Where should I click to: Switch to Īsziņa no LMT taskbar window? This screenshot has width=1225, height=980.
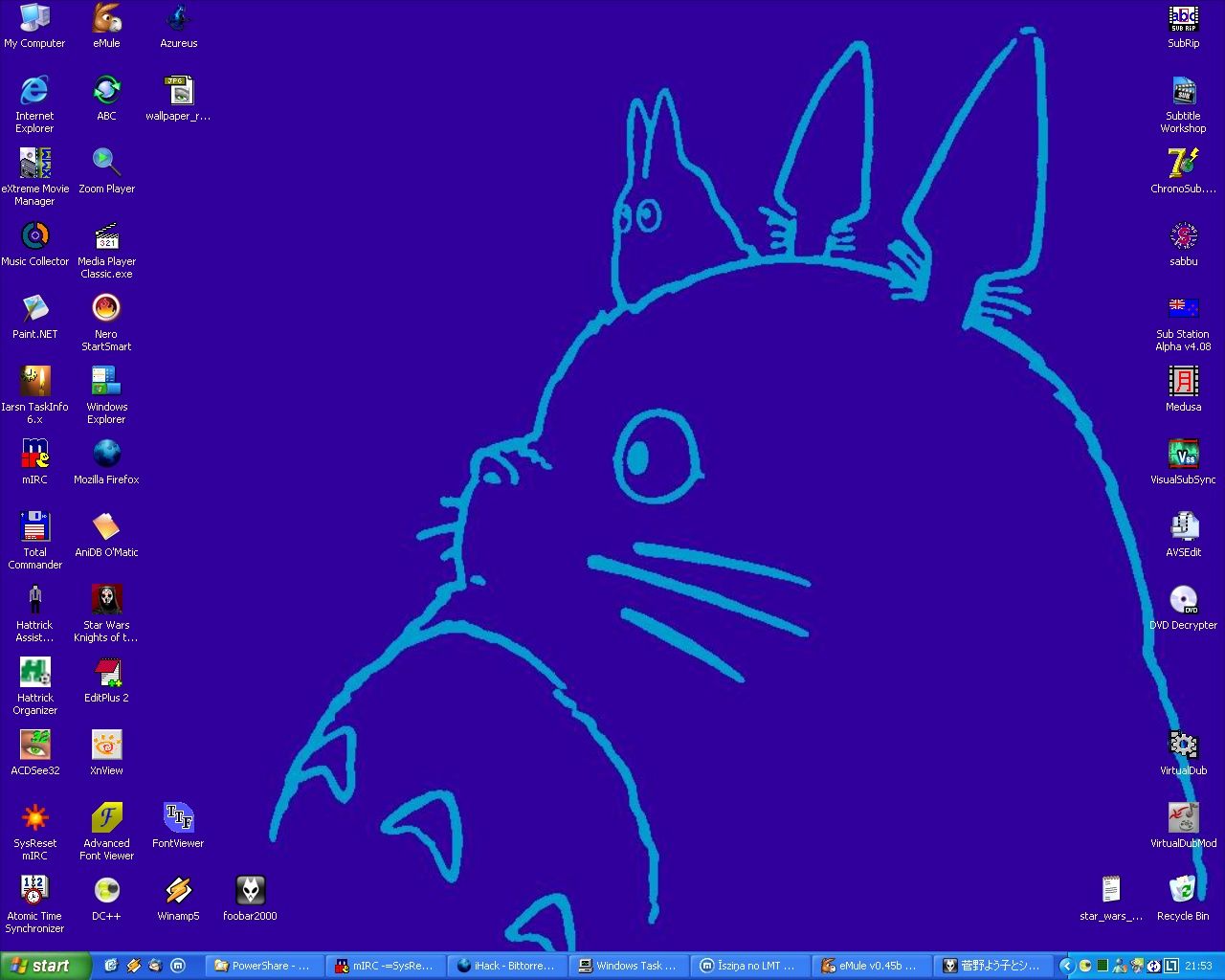[x=749, y=966]
